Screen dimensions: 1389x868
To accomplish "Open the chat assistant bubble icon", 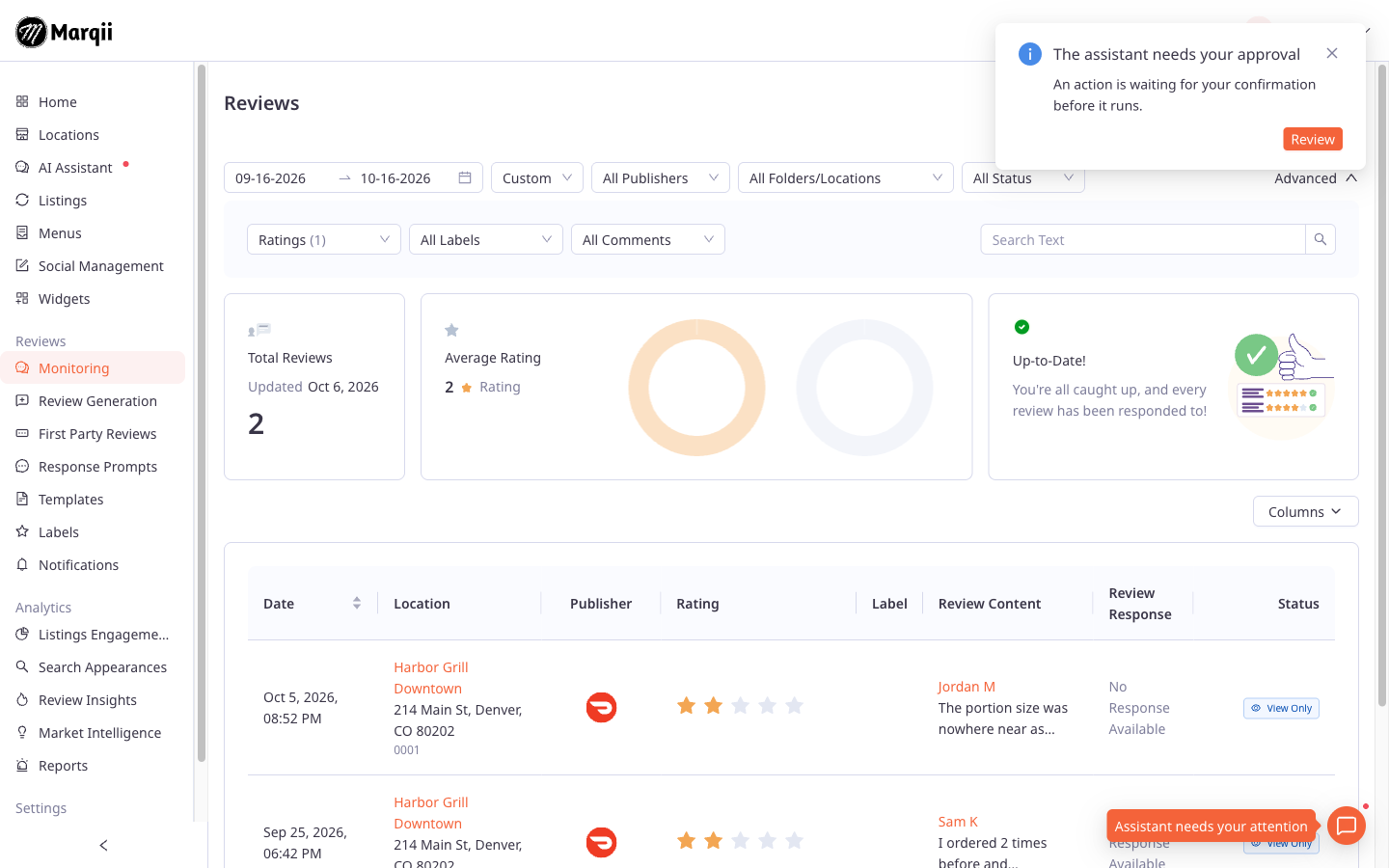I will 1347,826.
